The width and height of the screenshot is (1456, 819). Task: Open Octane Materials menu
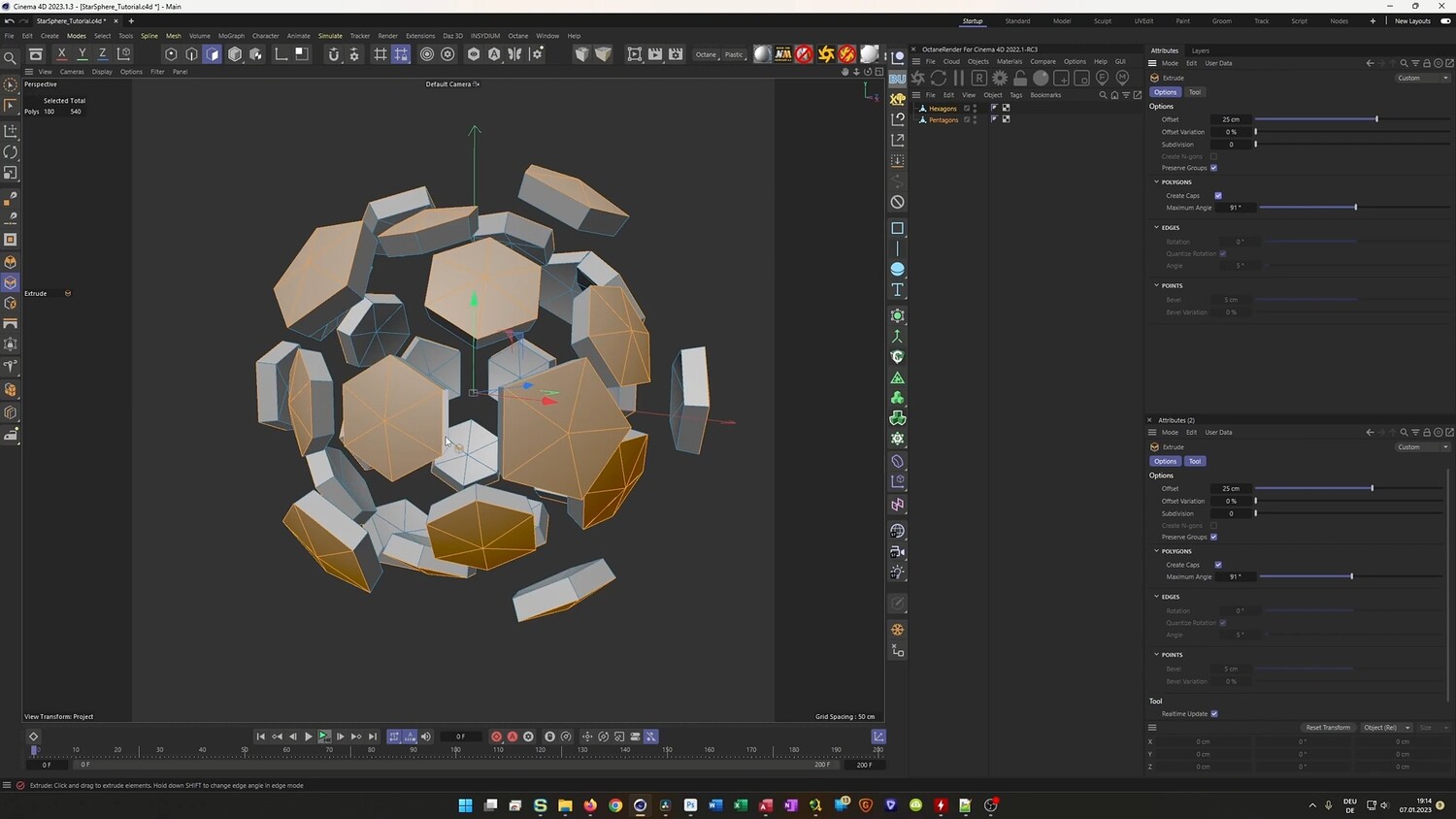(x=1009, y=62)
